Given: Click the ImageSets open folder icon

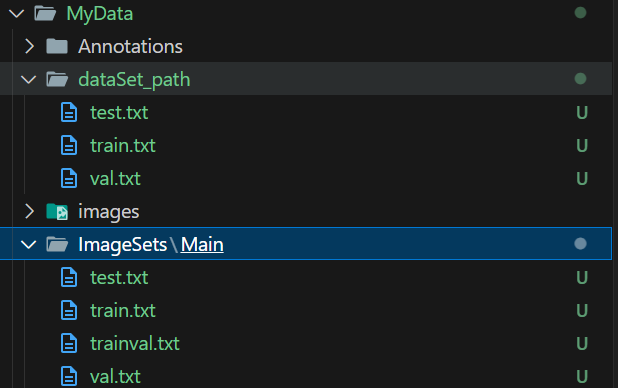Looking at the screenshot, I should [x=57, y=244].
